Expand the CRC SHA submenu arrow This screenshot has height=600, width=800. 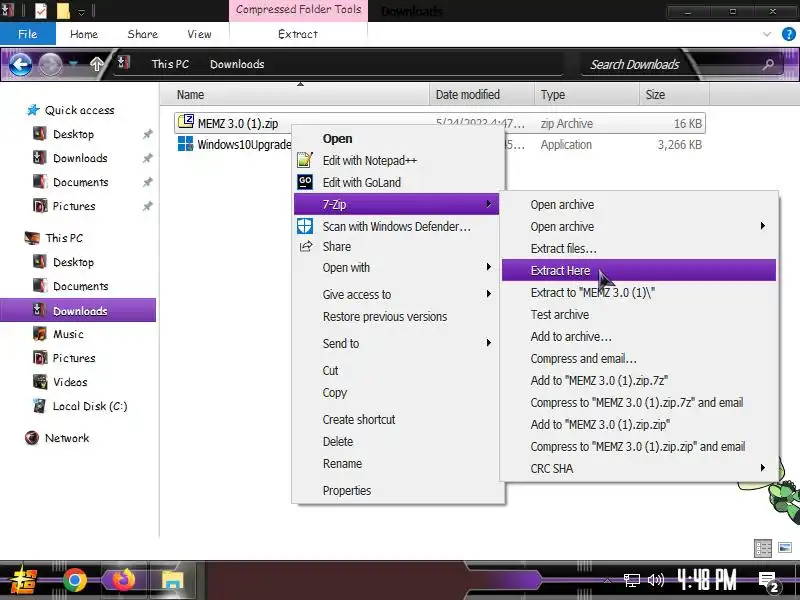pos(762,467)
